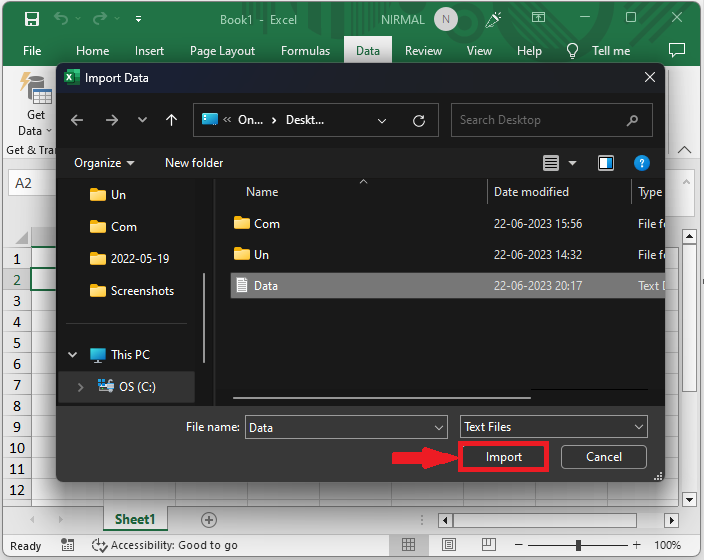Screen dimensions: 704x560
Task: Open the Page Layout tab
Action: (x=222, y=51)
